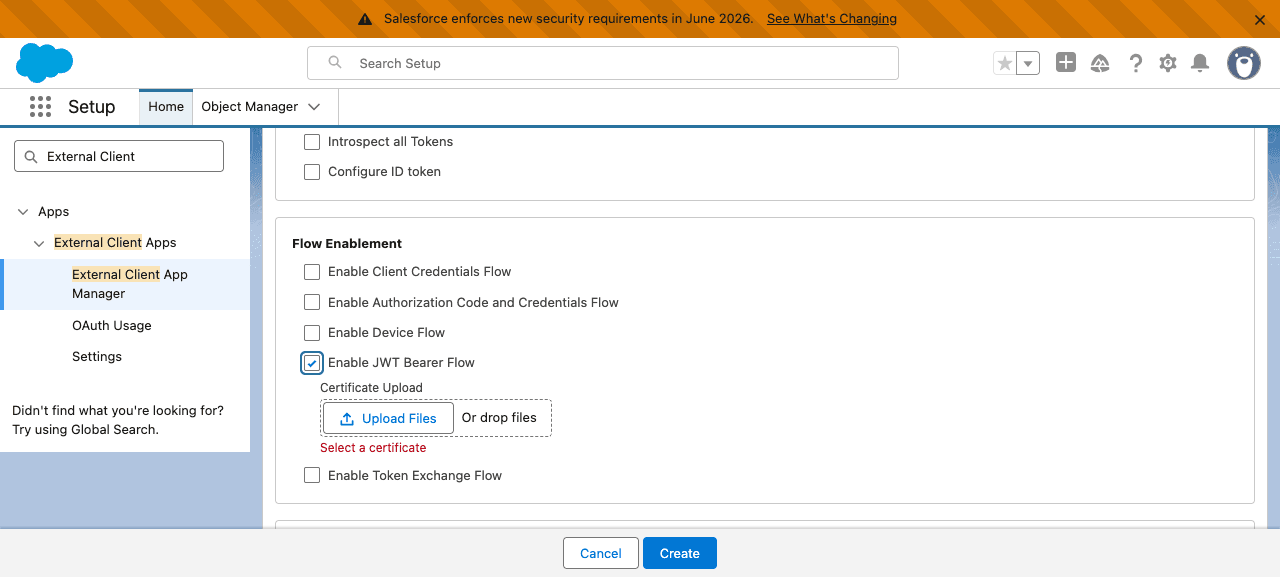Open the favorites list dropdown arrow

click(x=1028, y=63)
